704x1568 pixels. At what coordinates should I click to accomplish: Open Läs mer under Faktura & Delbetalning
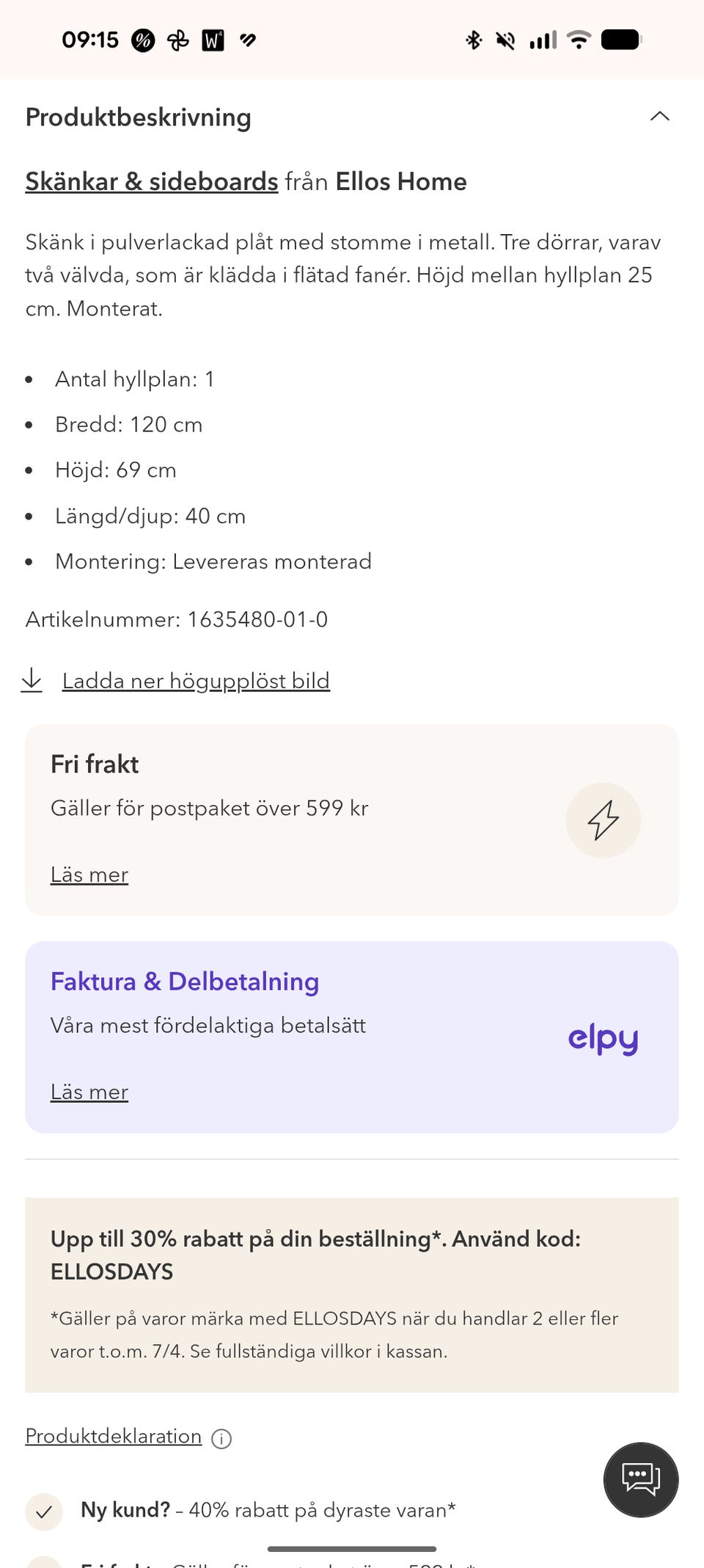(89, 1092)
